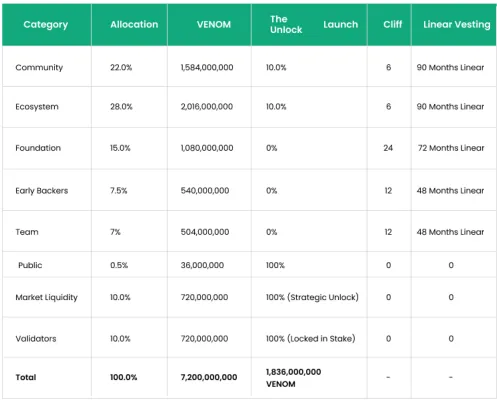This screenshot has height=400, width=497.
Task: Select the '1,584,000,000' VENOM amount
Action: [x=207, y=67]
